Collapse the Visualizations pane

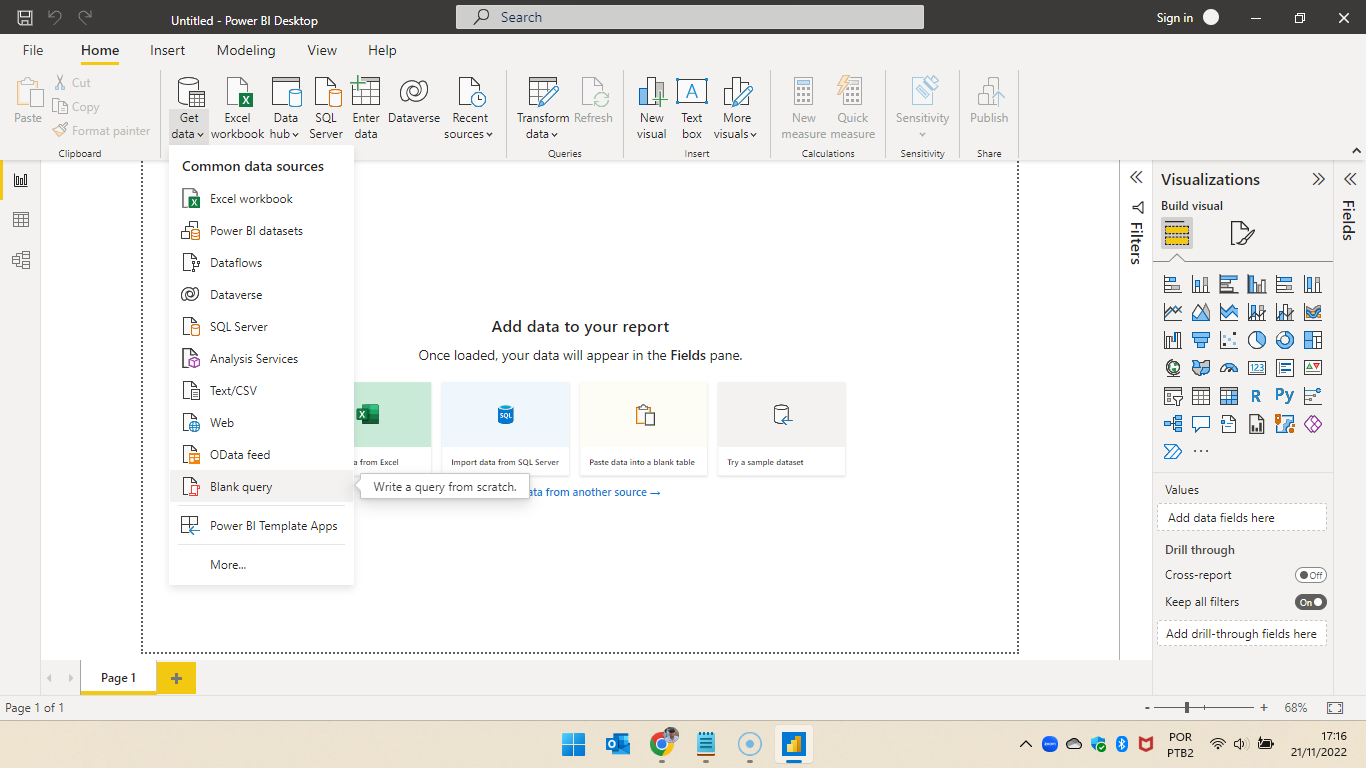pyautogui.click(x=1318, y=179)
